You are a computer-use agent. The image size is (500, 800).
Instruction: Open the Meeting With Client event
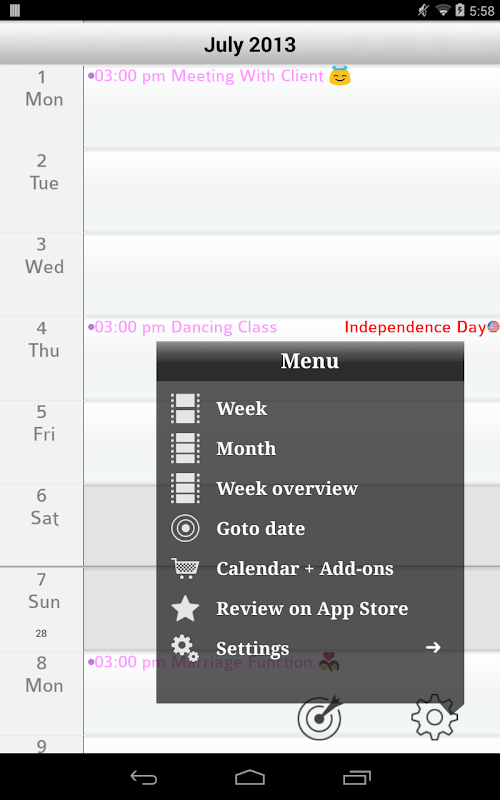[x=219, y=76]
